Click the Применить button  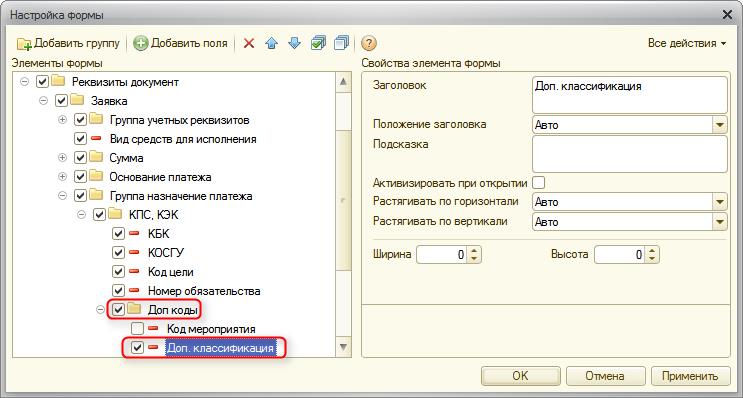tap(690, 376)
